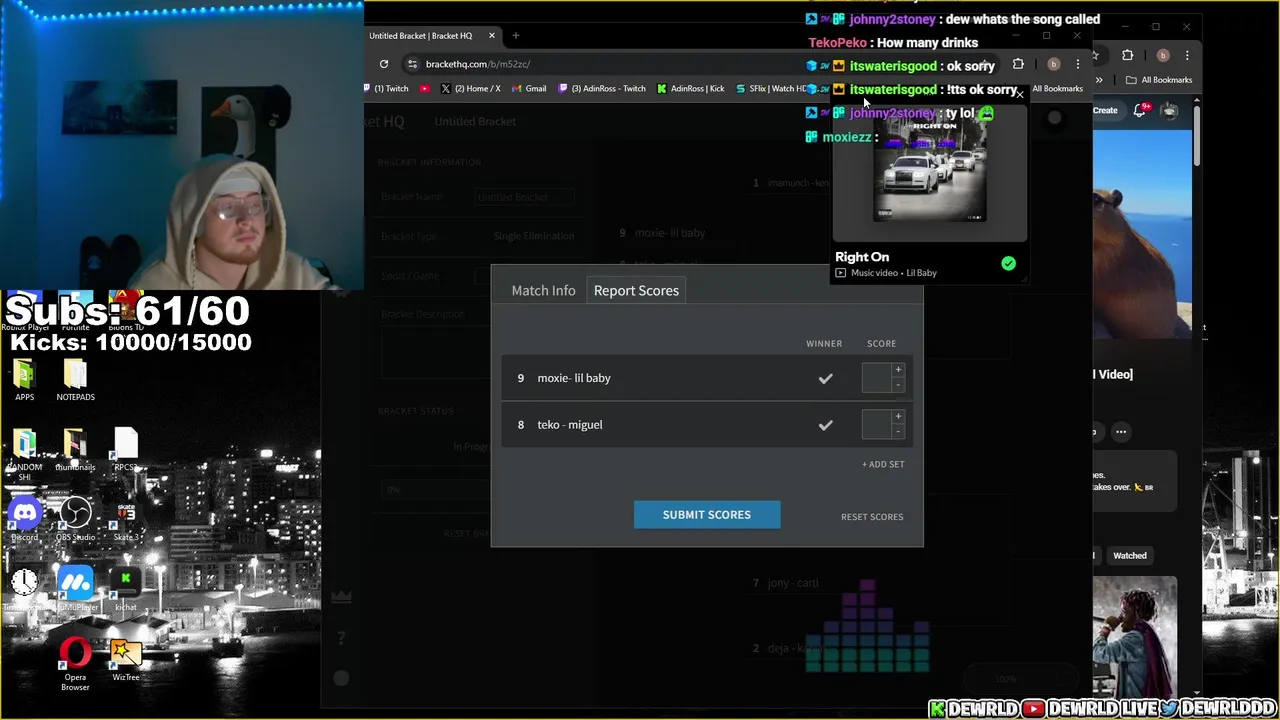The width and height of the screenshot is (1280, 720).
Task: Click the green check on Right On card
Action: (1008, 264)
